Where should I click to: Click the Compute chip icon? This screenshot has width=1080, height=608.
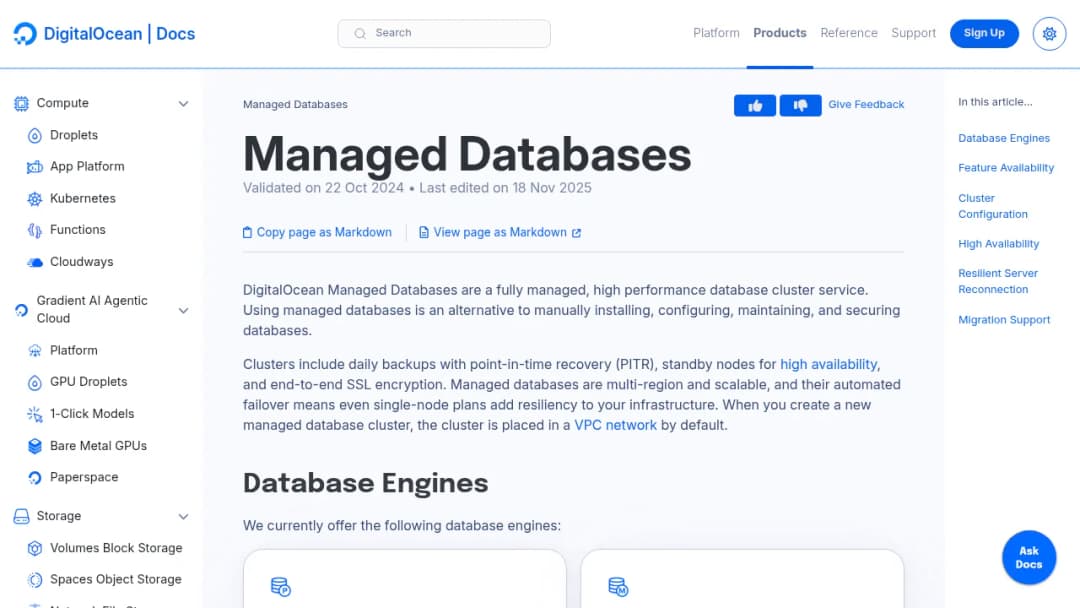pos(21,103)
